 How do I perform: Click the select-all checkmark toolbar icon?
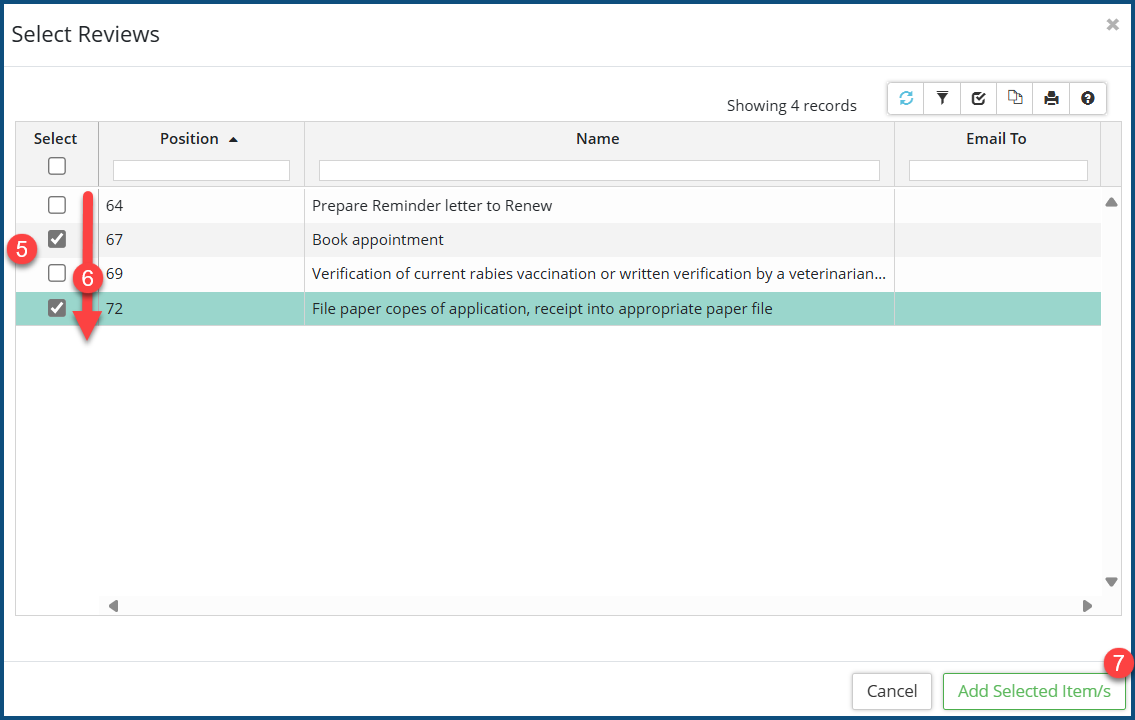(979, 98)
